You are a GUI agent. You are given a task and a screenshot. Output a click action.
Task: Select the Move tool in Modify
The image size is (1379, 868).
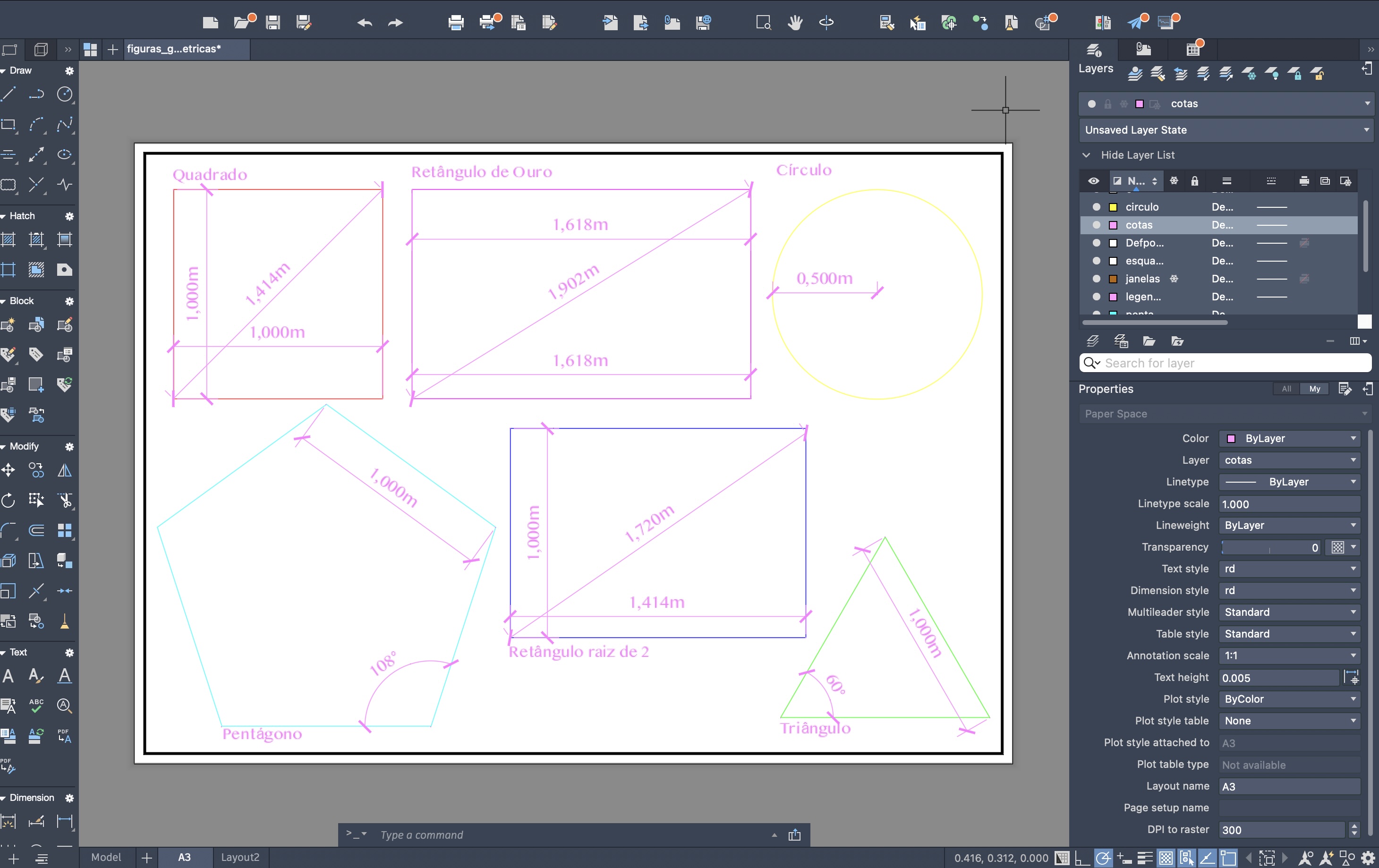[x=8, y=471]
